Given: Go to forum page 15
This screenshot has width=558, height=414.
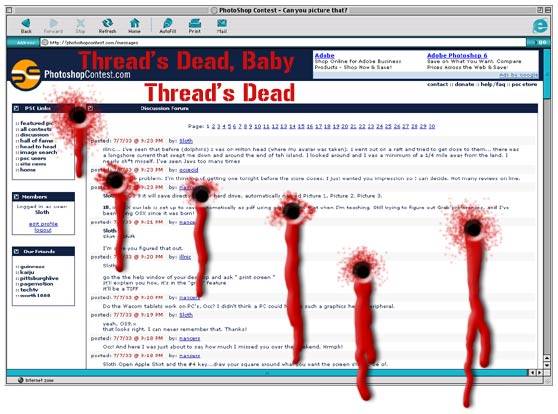Looking at the screenshot, I should click(x=301, y=126).
